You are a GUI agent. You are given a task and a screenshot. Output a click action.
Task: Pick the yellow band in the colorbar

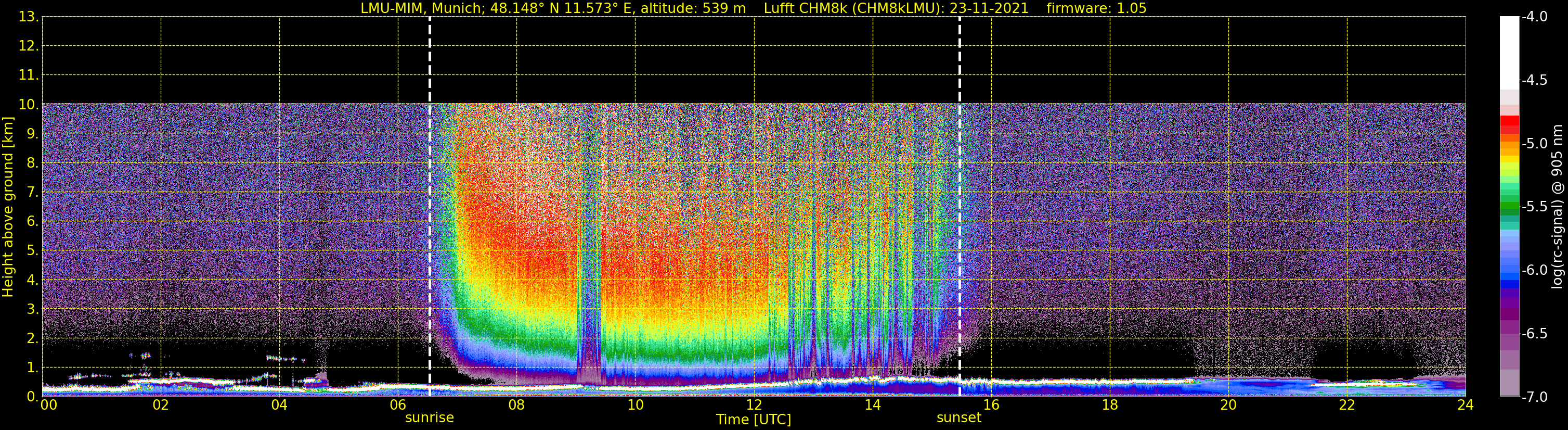click(x=1510, y=160)
